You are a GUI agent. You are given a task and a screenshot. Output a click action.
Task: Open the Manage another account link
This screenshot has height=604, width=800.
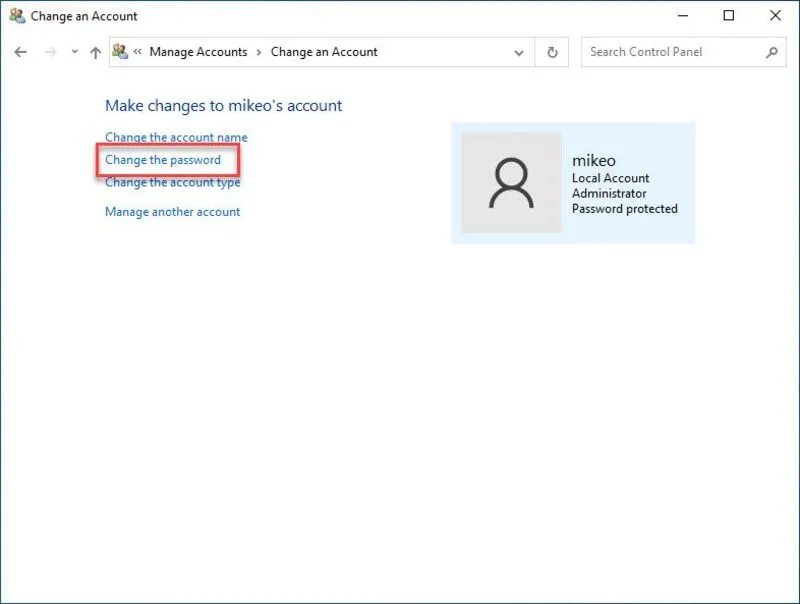click(172, 211)
